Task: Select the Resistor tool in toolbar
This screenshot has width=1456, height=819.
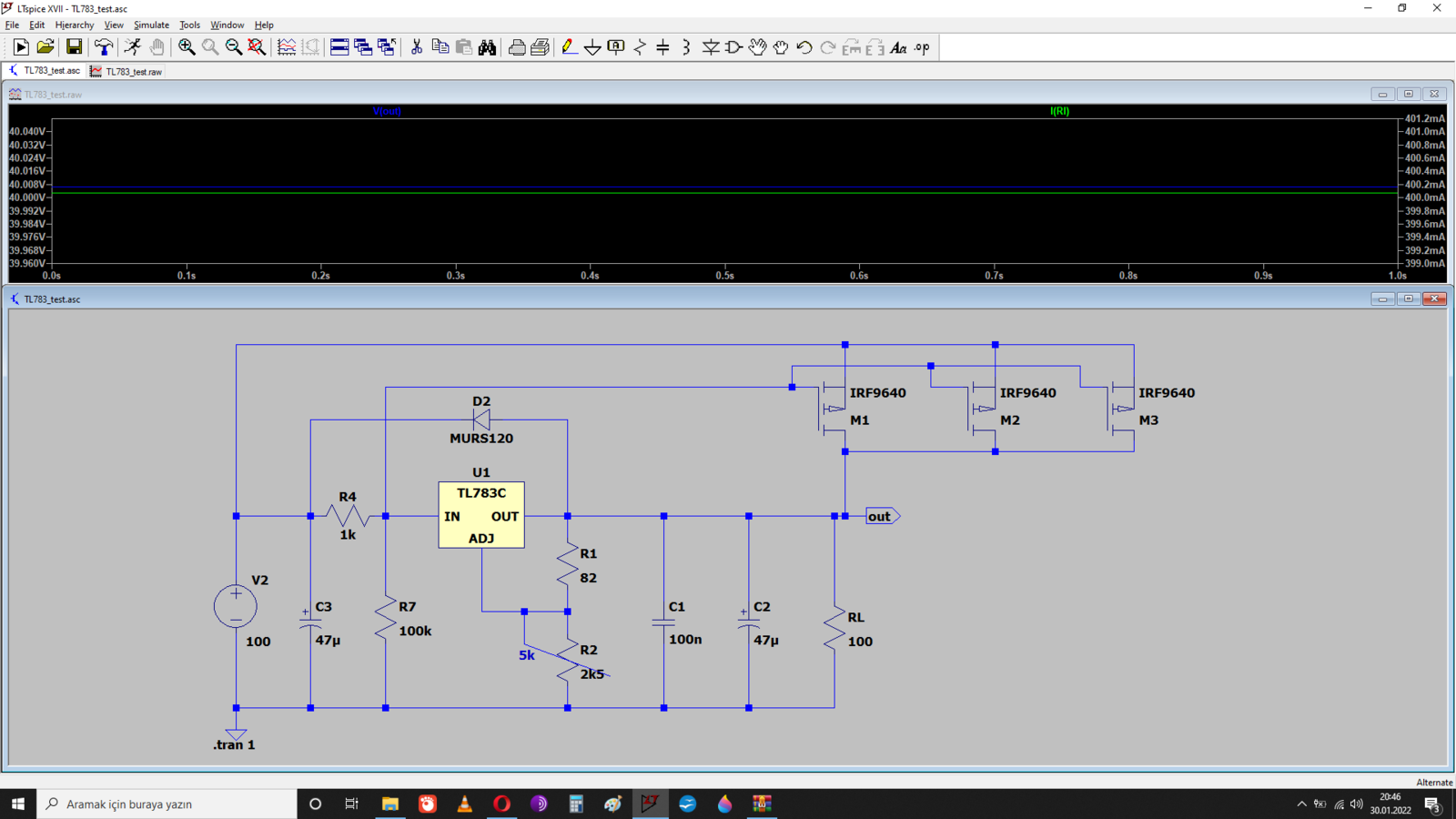Action: pyautogui.click(x=640, y=47)
